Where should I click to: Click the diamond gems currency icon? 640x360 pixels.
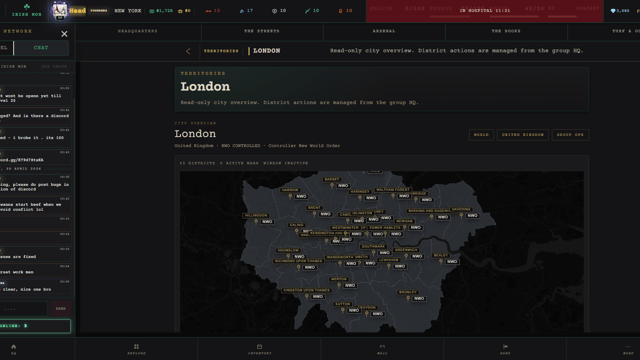[x=613, y=11]
